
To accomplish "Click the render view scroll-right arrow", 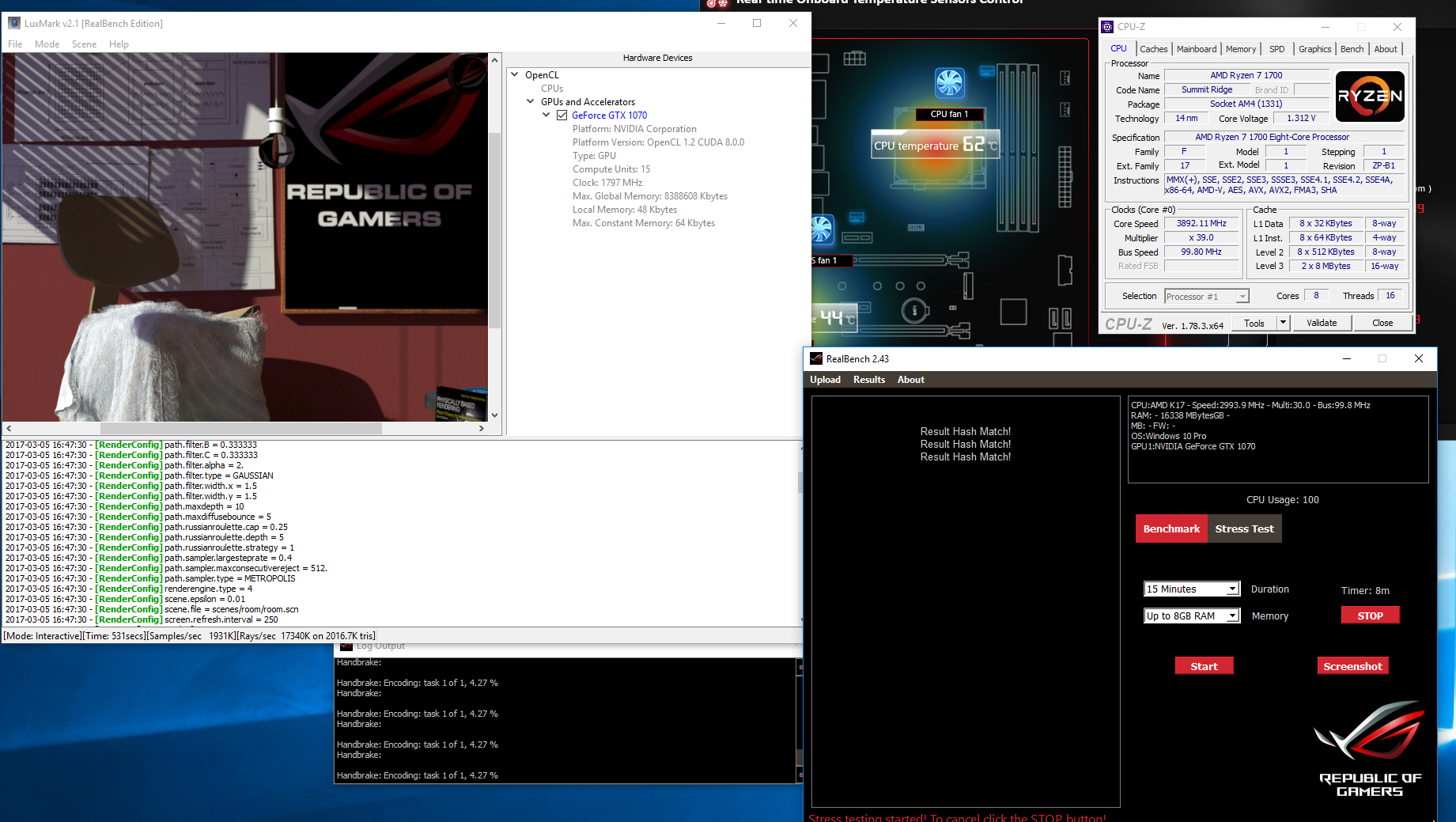I will [x=482, y=428].
